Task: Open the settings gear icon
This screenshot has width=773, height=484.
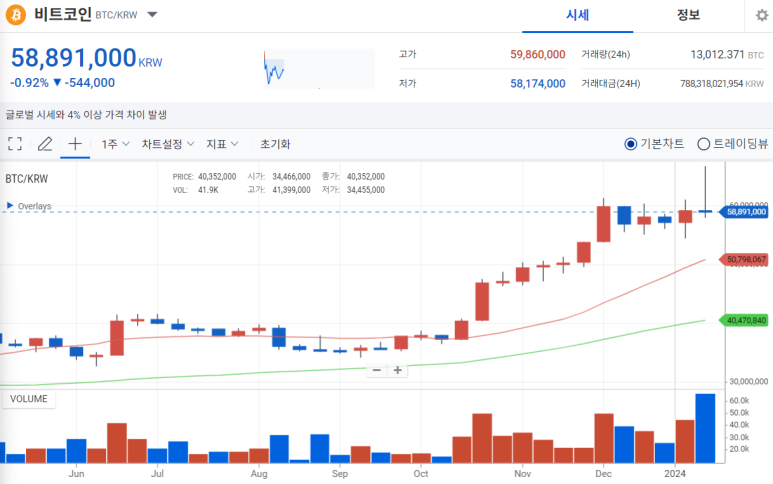Action: tap(762, 16)
